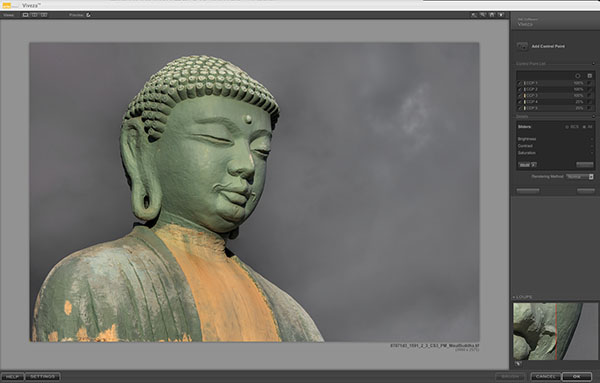Select the Pan hand tool
This screenshot has width=600, height=383.
(x=492, y=15)
